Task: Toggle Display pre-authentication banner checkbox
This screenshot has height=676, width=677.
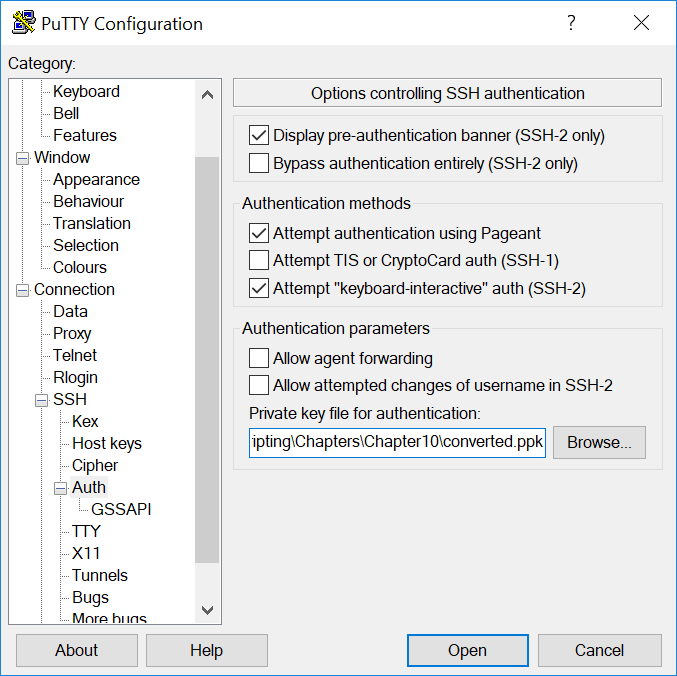Action: coord(259,135)
